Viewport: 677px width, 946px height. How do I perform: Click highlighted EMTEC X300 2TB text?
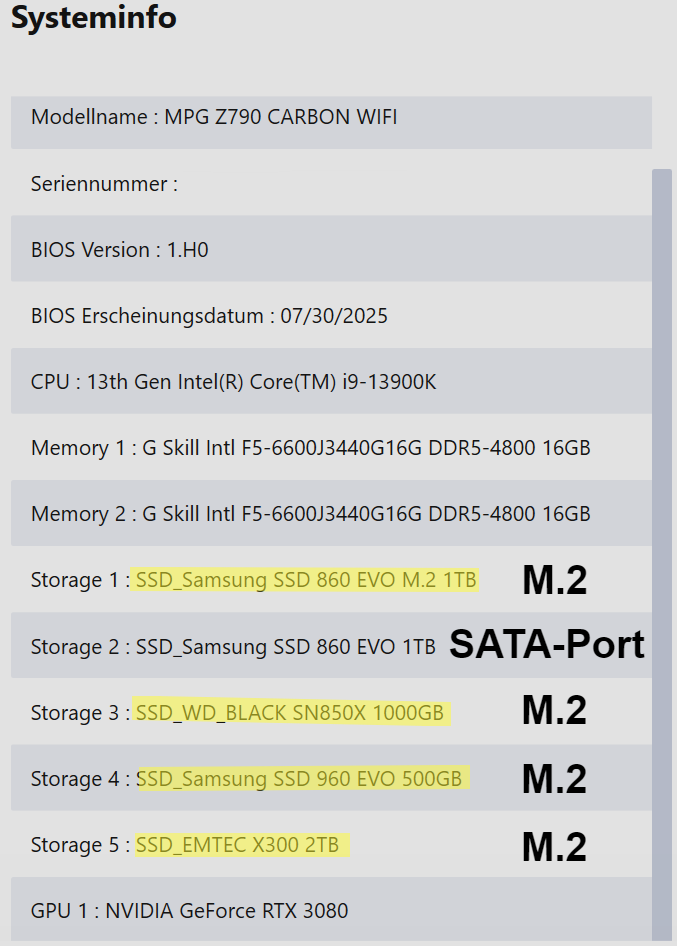point(238,845)
